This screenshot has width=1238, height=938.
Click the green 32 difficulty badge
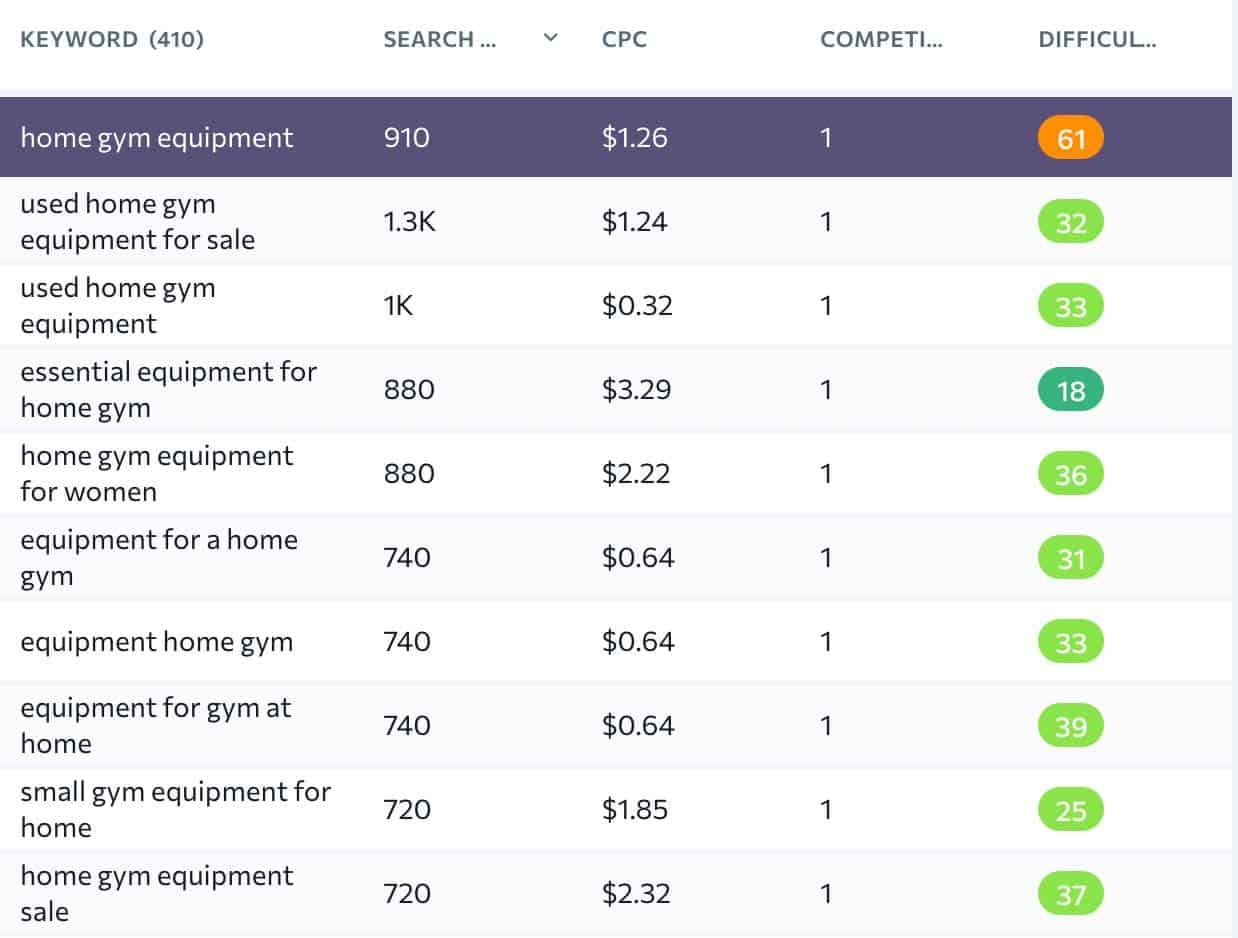1070,222
